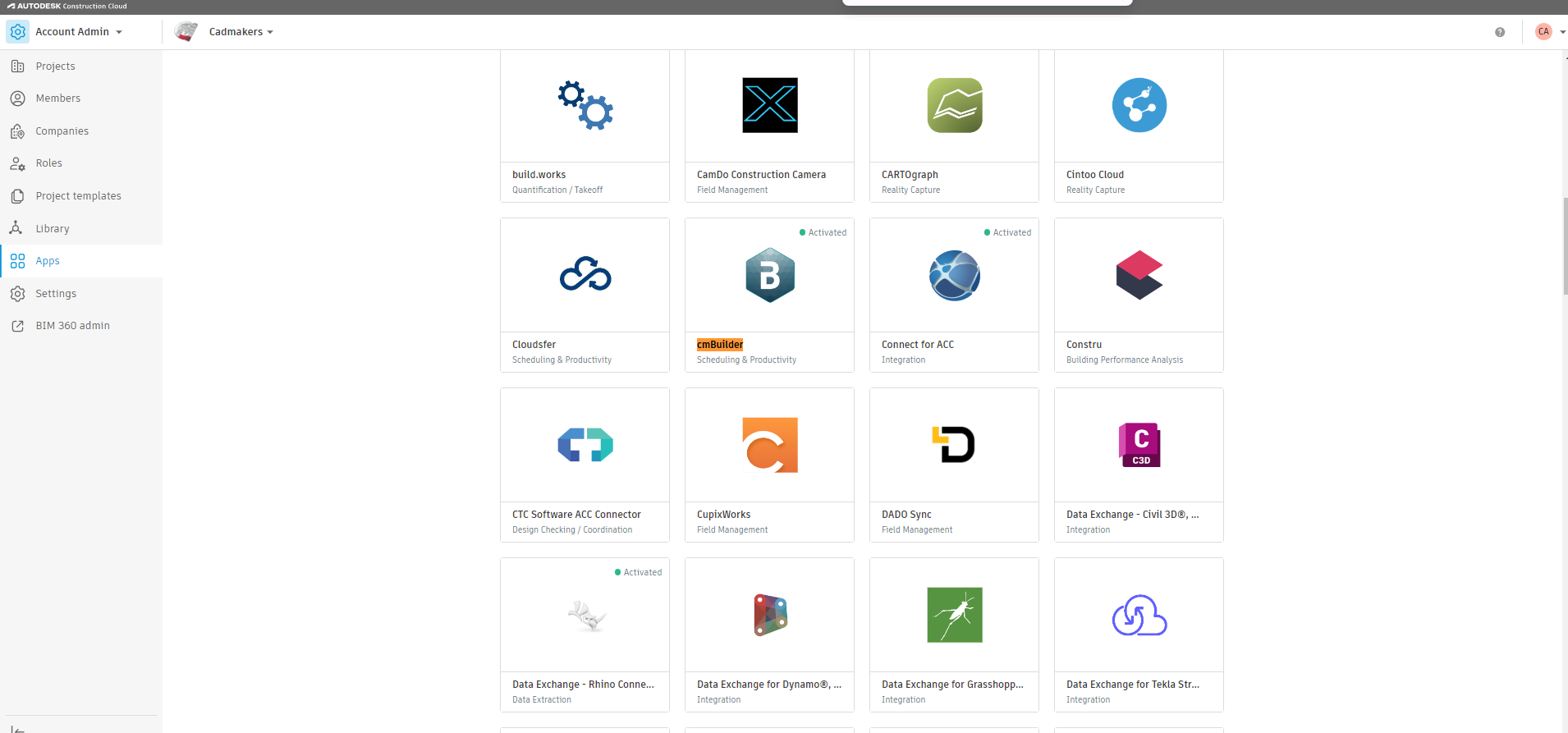This screenshot has width=1568, height=733.
Task: Click Quantification / Takeoff category text
Action: (x=557, y=190)
